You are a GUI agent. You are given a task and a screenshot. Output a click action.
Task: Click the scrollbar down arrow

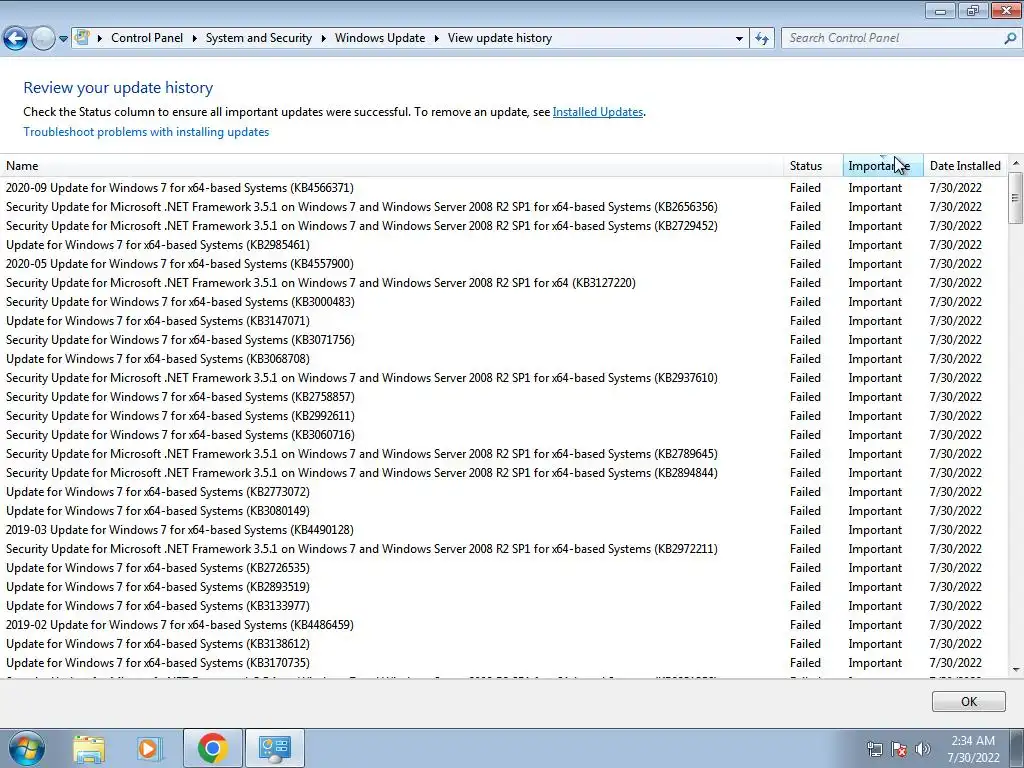click(x=1016, y=669)
